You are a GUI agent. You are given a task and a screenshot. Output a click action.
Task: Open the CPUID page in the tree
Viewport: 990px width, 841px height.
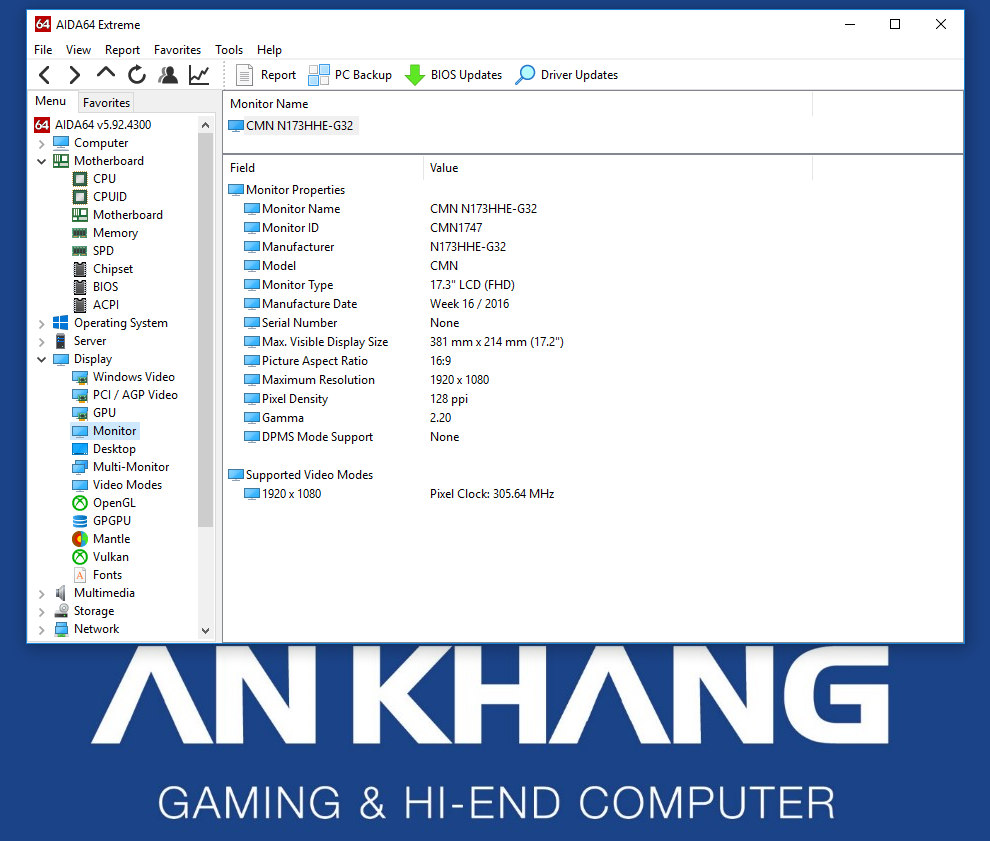(x=100, y=197)
